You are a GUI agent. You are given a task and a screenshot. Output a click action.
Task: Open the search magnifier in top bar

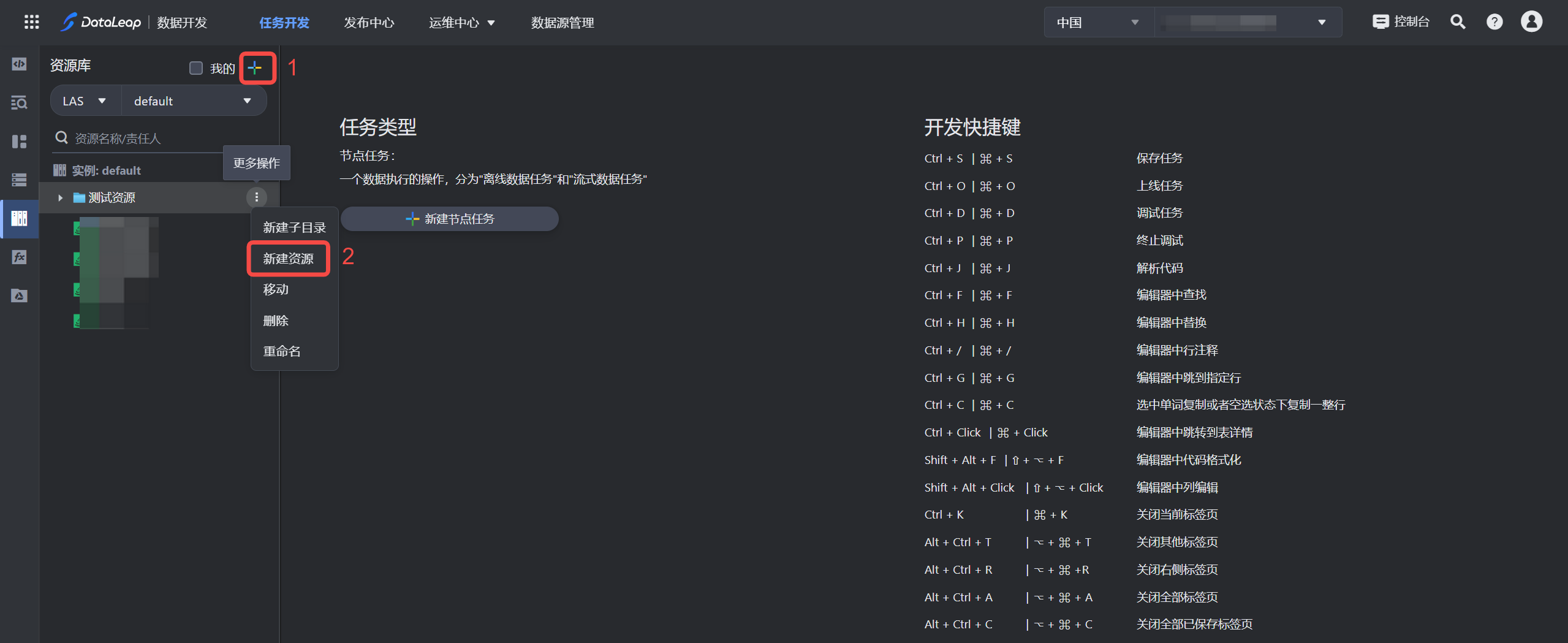coord(1458,23)
